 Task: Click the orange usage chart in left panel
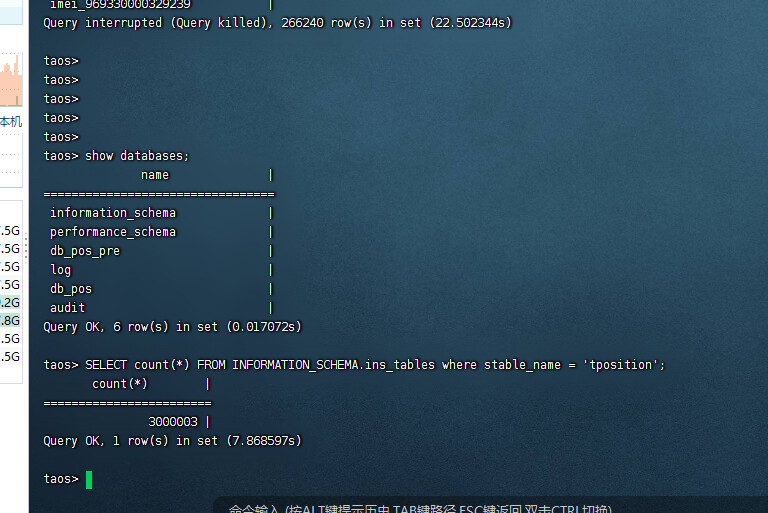click(10, 82)
